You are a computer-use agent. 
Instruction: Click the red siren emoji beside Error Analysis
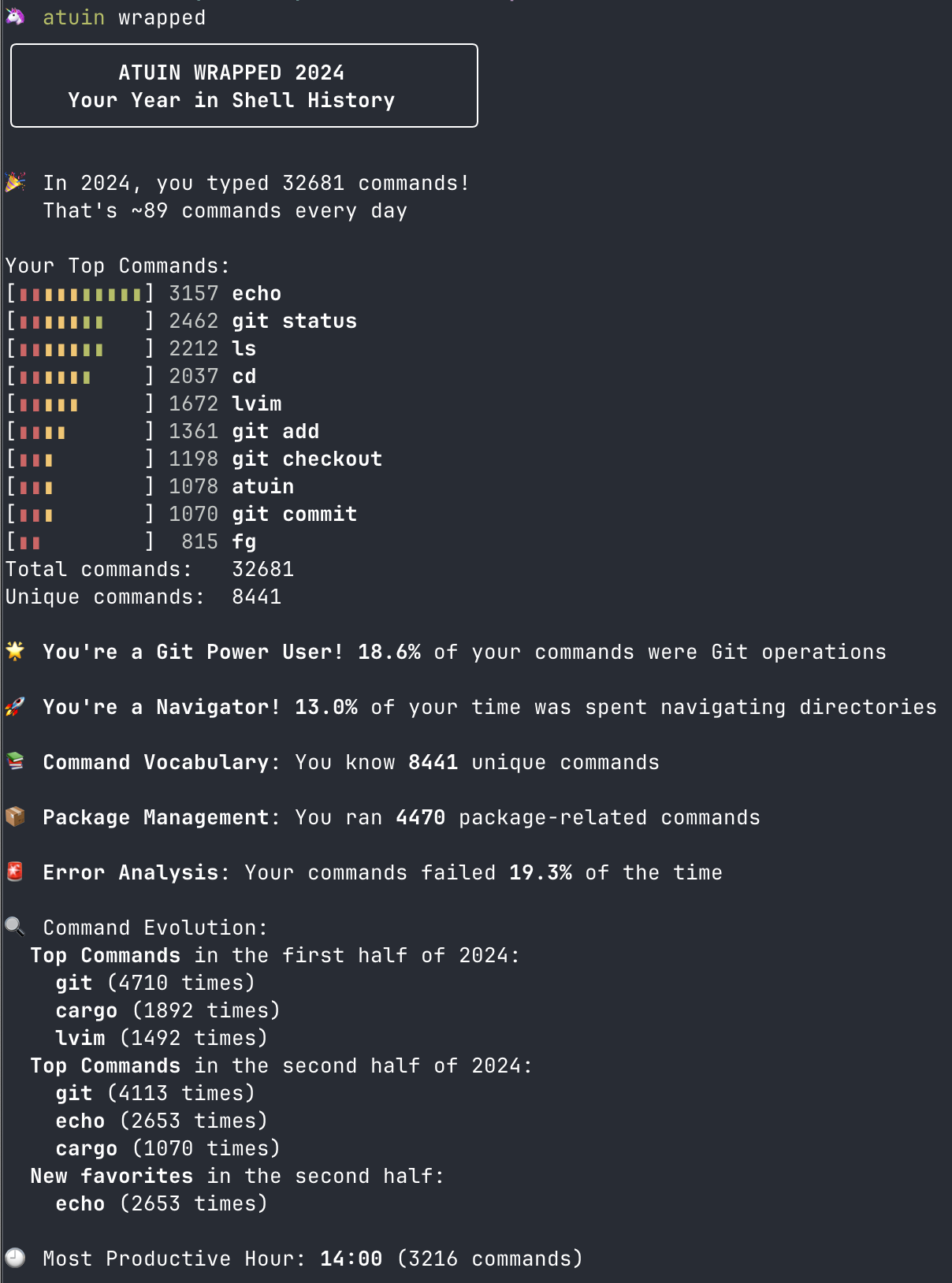point(15,872)
